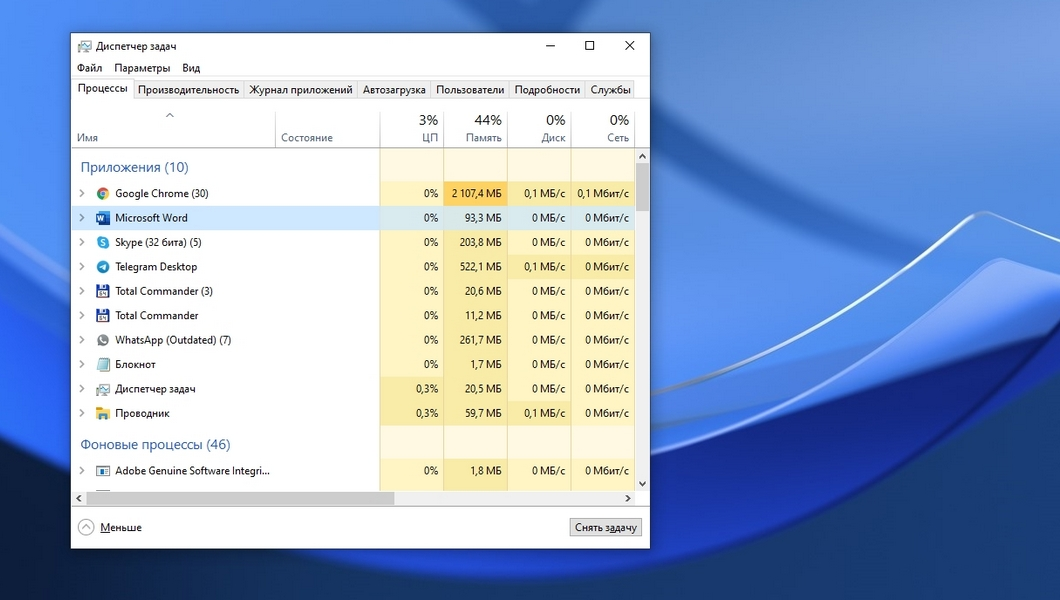Viewport: 1060px width, 600px height.
Task: Switch to the Производительность tab
Action: [189, 90]
